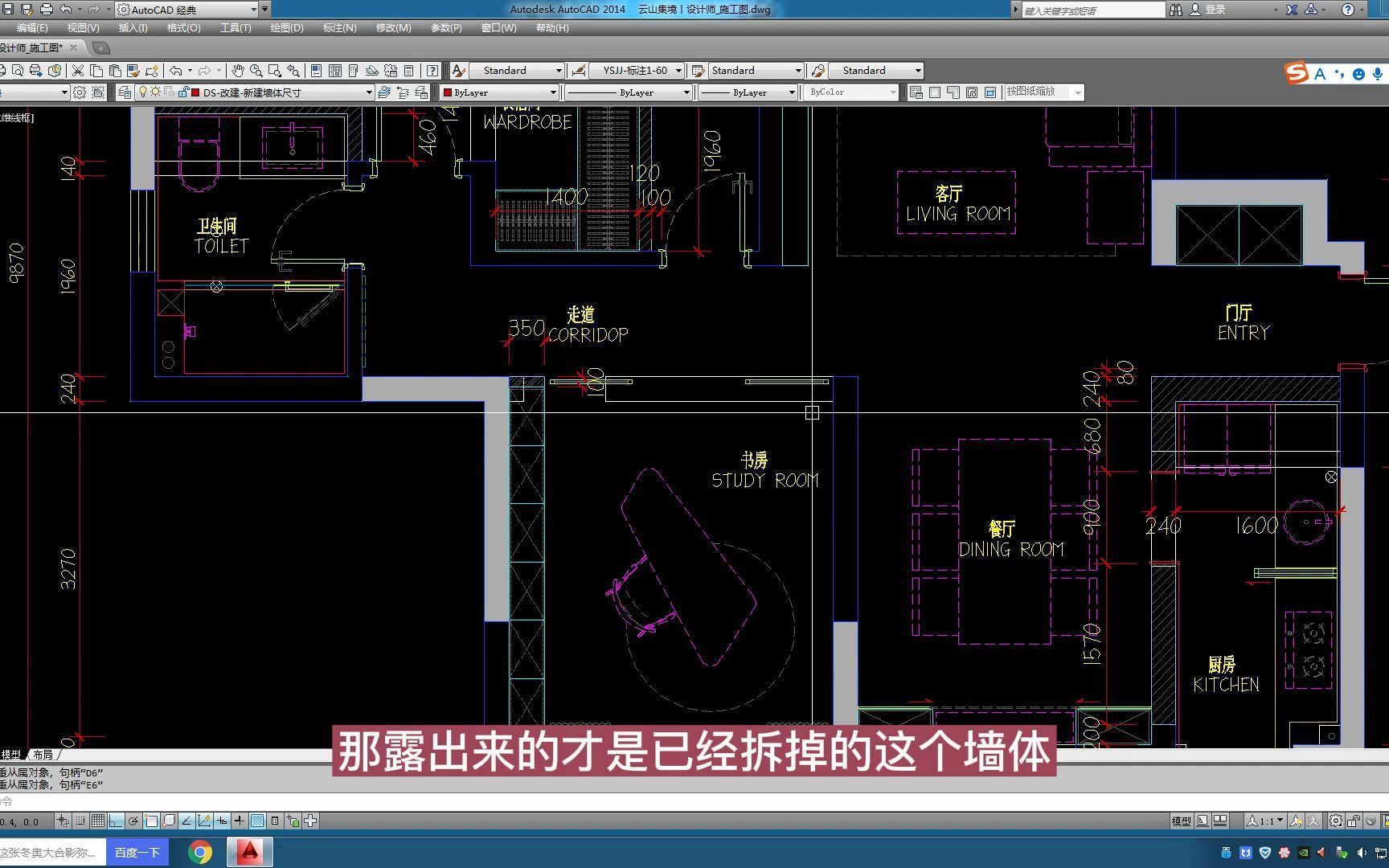Image resolution: width=1389 pixels, height=868 pixels.
Task: Toggle Ortho Mode in the status bar
Action: pos(116,821)
